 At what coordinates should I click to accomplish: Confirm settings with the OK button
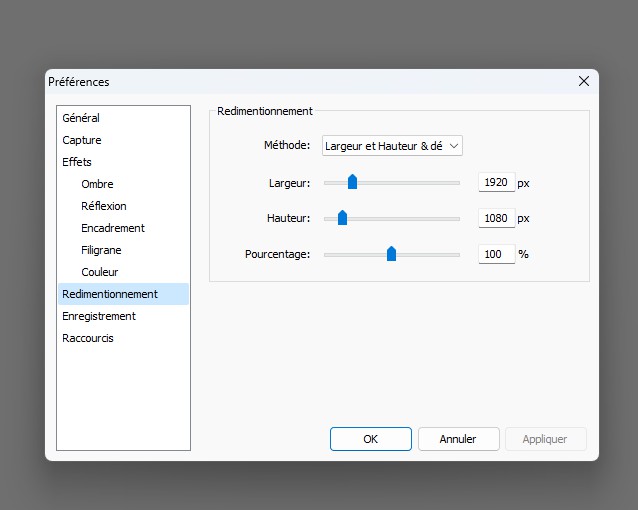point(370,439)
